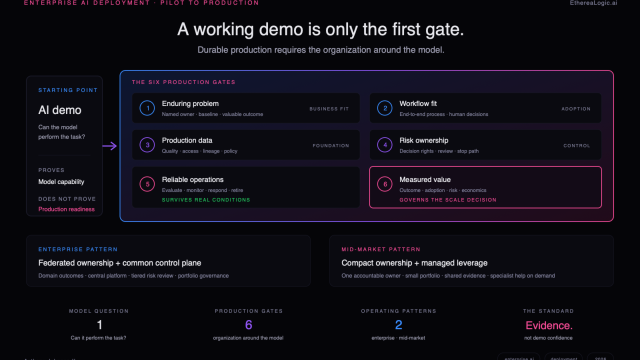Click the "Durable production requires" subtitle

pos(321,50)
